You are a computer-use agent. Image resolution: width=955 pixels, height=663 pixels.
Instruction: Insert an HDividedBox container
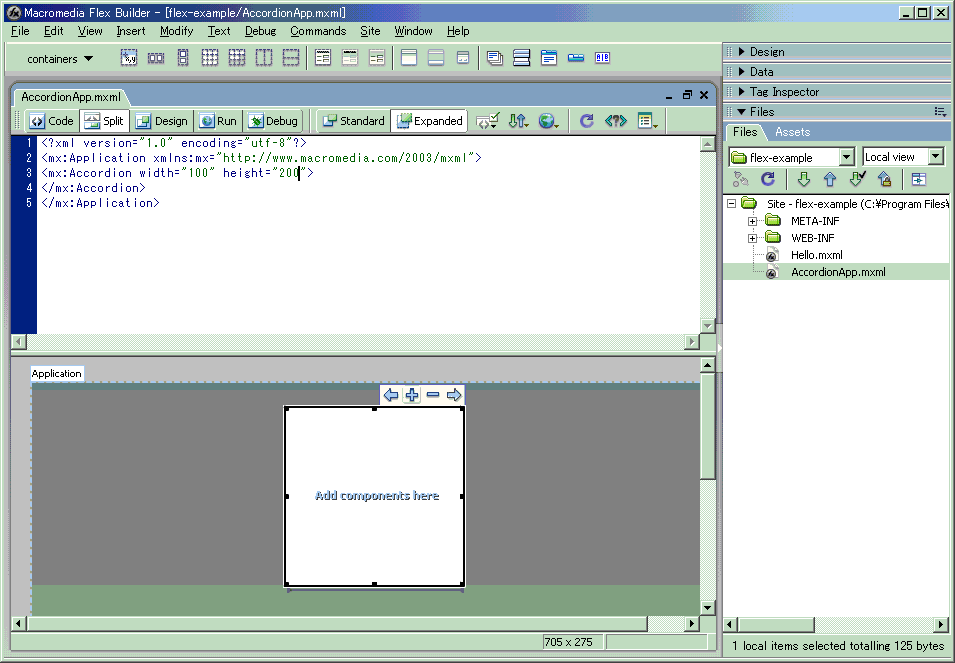point(264,58)
